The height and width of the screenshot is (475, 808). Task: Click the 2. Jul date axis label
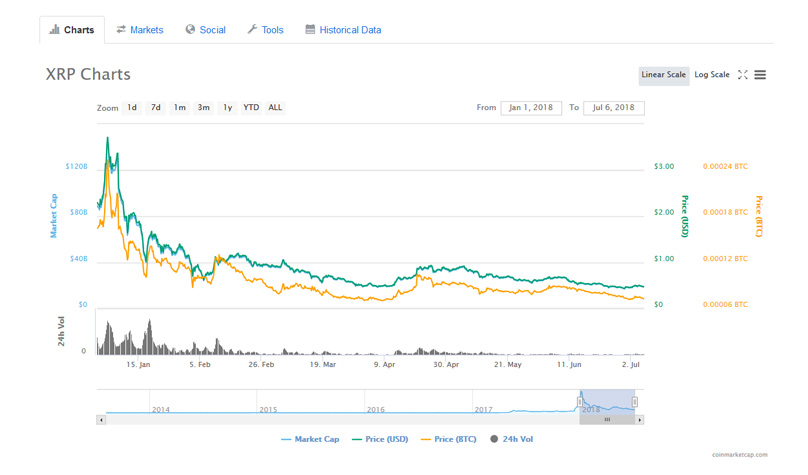(630, 364)
